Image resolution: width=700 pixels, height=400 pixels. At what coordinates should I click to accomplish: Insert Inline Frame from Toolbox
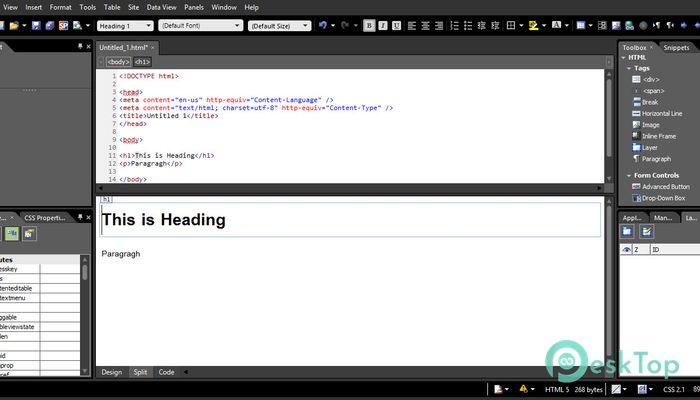tap(654, 136)
